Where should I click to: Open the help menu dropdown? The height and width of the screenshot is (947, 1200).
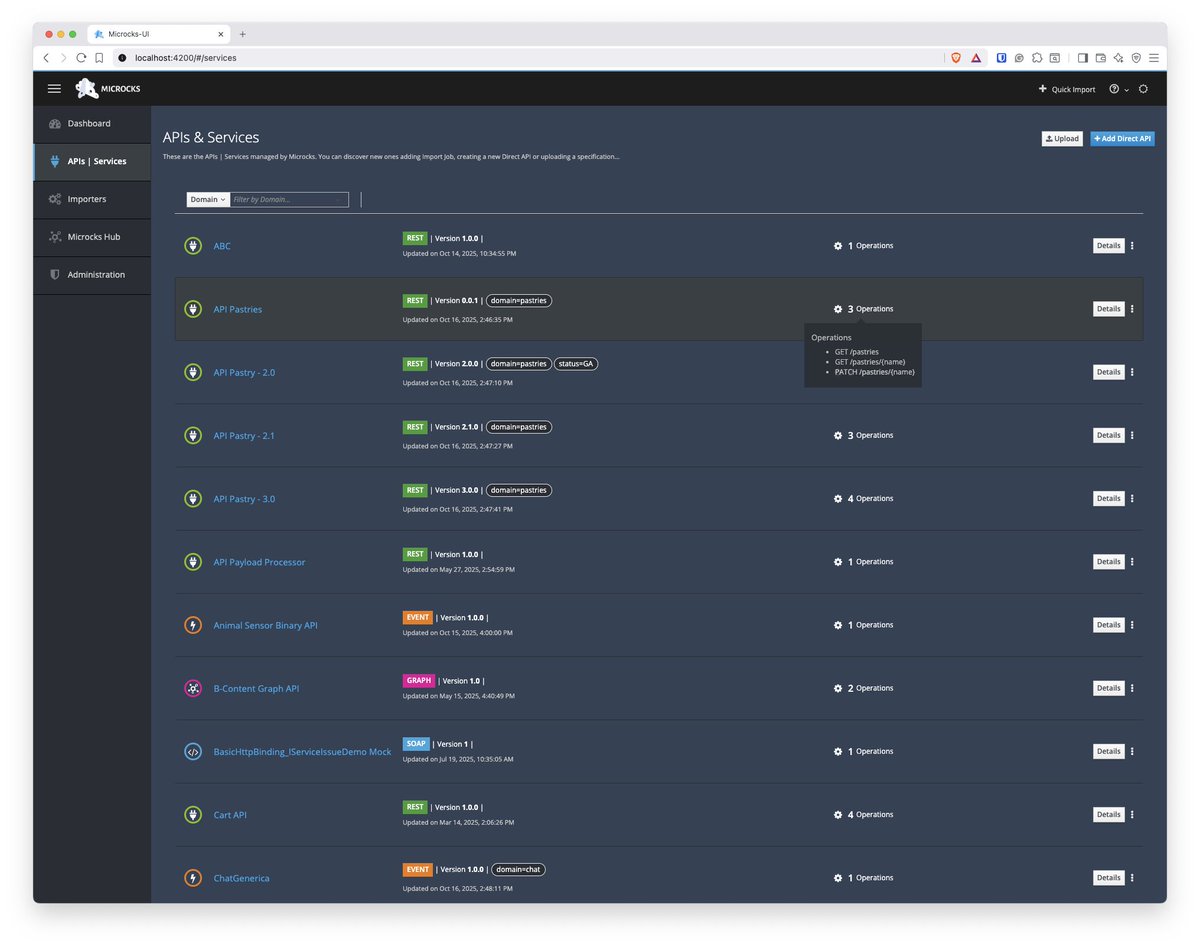[x=1118, y=89]
